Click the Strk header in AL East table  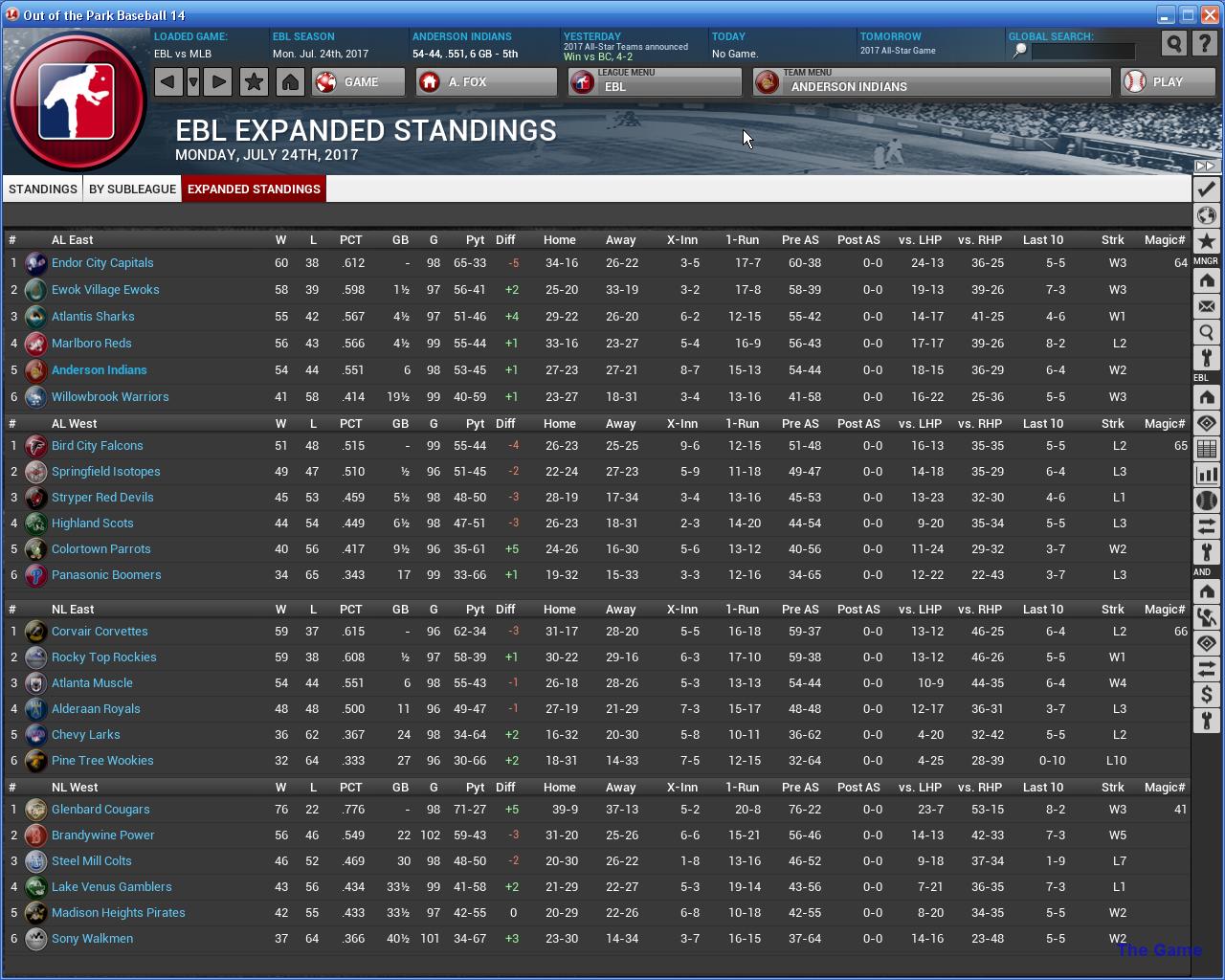tap(1113, 240)
